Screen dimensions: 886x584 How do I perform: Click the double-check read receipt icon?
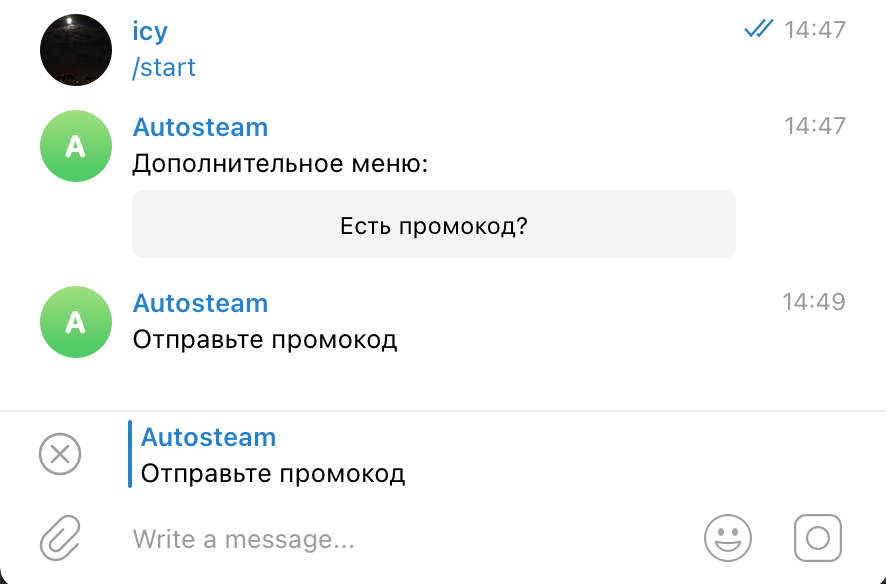(x=758, y=30)
